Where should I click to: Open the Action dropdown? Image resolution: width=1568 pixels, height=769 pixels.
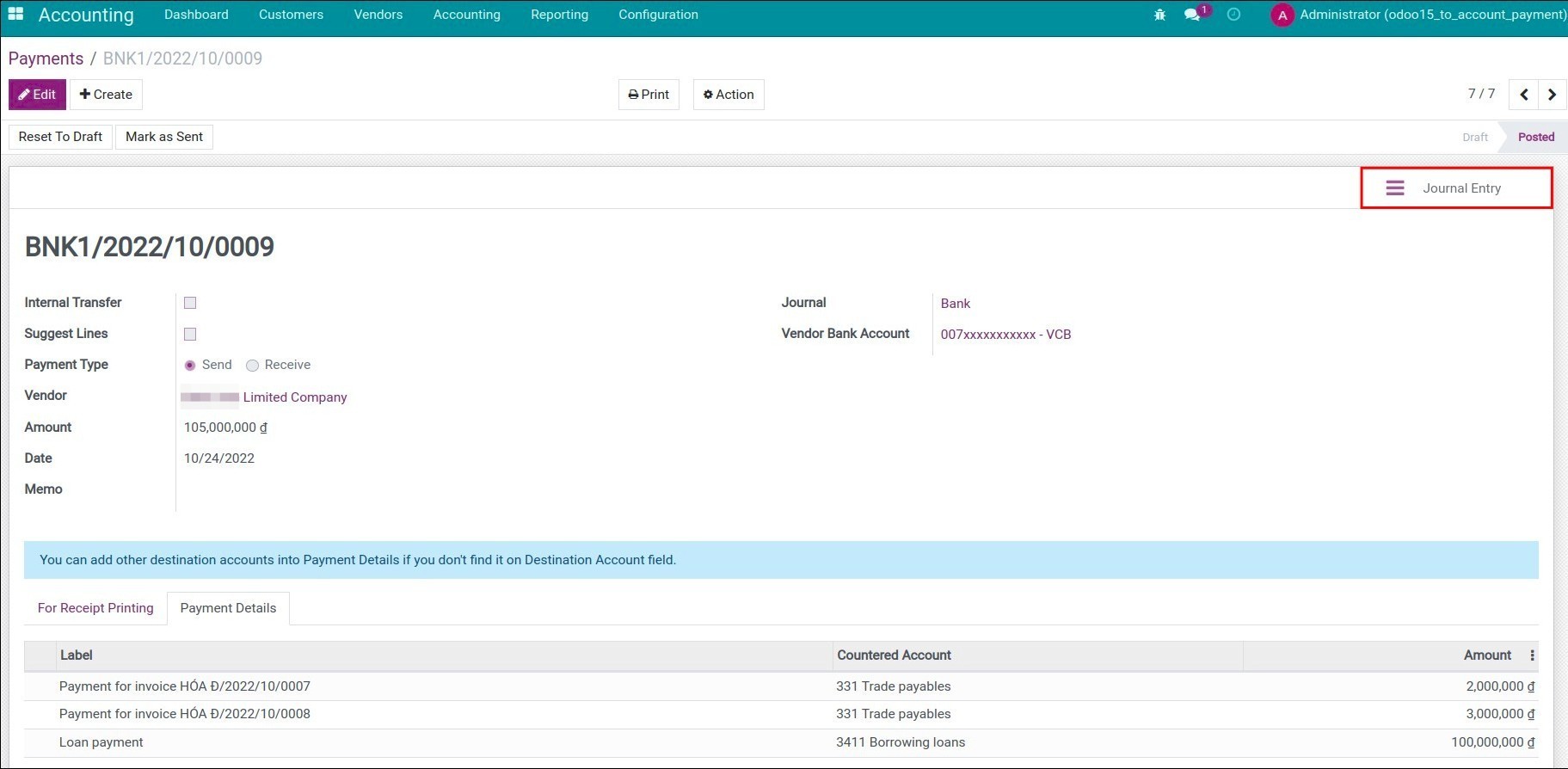(729, 95)
